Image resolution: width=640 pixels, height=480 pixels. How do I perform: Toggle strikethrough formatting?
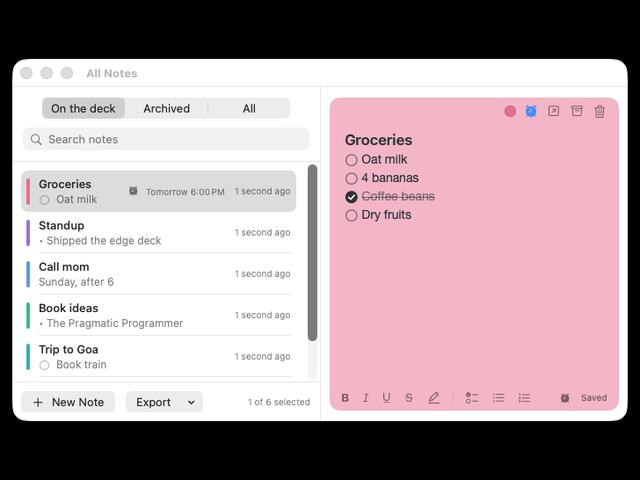(409, 398)
